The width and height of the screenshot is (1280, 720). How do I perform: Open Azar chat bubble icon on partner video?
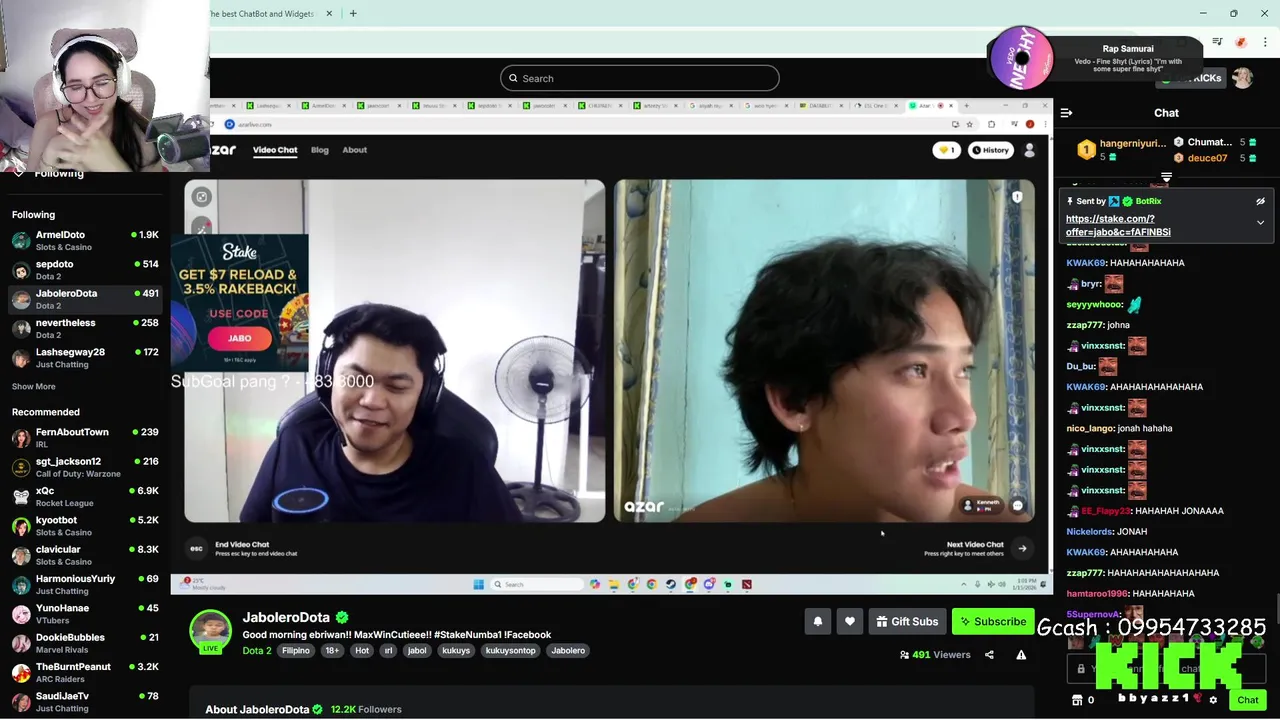click(1017, 506)
